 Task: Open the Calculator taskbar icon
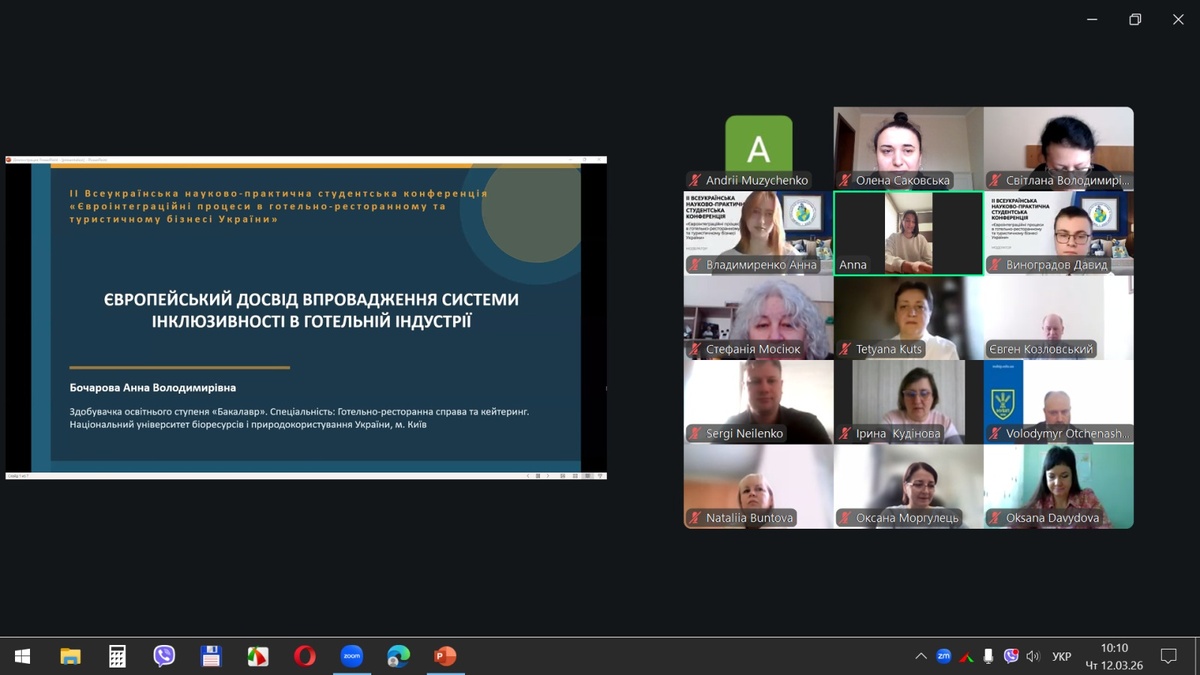pyautogui.click(x=117, y=656)
